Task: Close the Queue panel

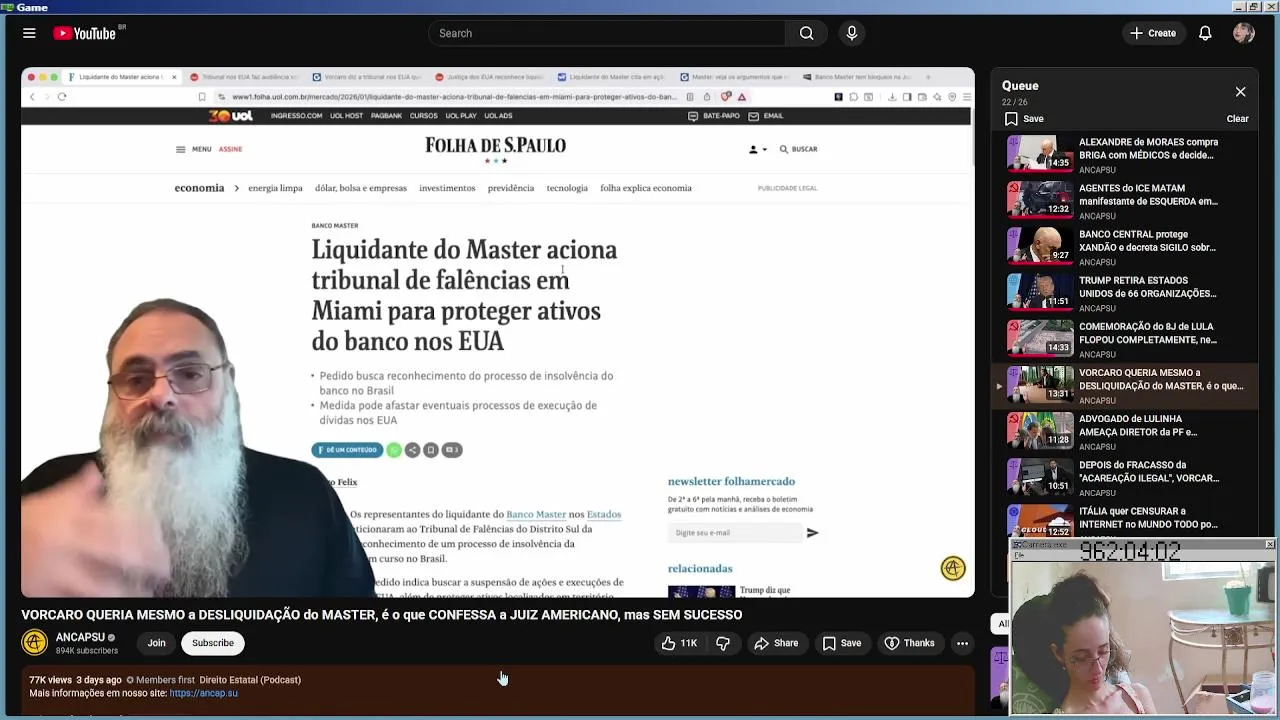Action: pyautogui.click(x=1240, y=92)
